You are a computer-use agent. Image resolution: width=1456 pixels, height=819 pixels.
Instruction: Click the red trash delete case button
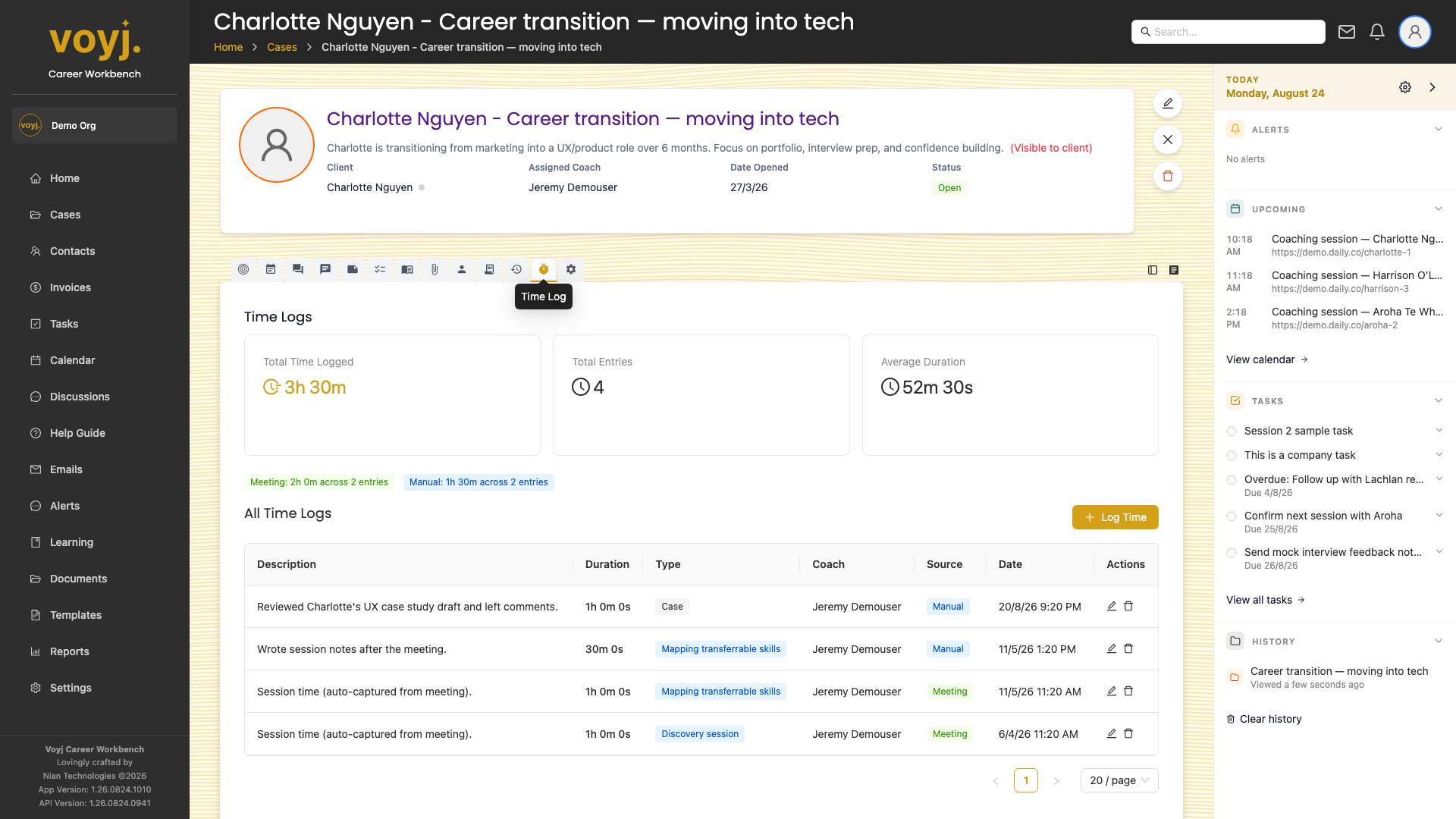click(1168, 176)
